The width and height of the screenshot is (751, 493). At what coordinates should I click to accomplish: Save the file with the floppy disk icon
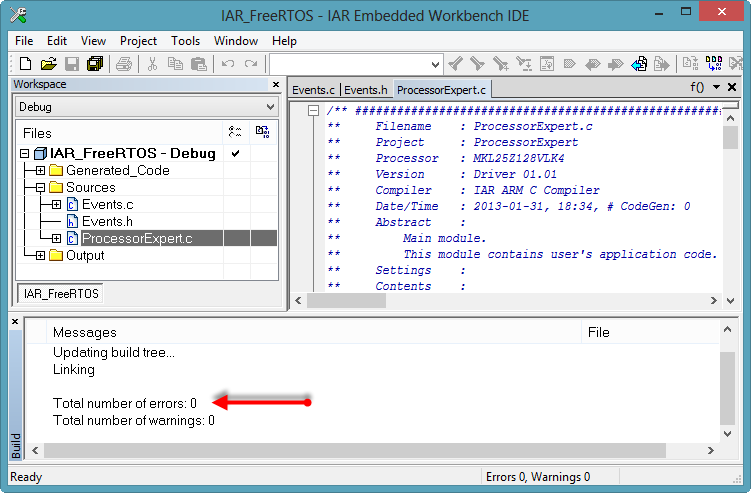click(72, 64)
